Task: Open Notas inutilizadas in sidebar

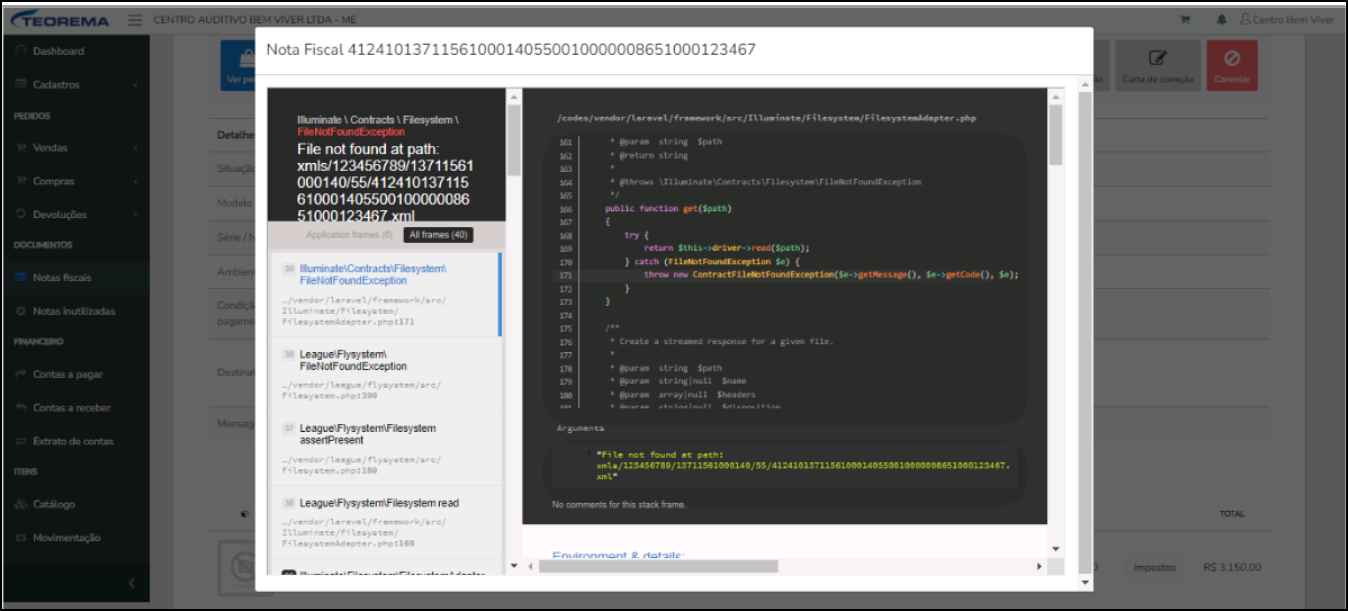Action: click(x=75, y=311)
